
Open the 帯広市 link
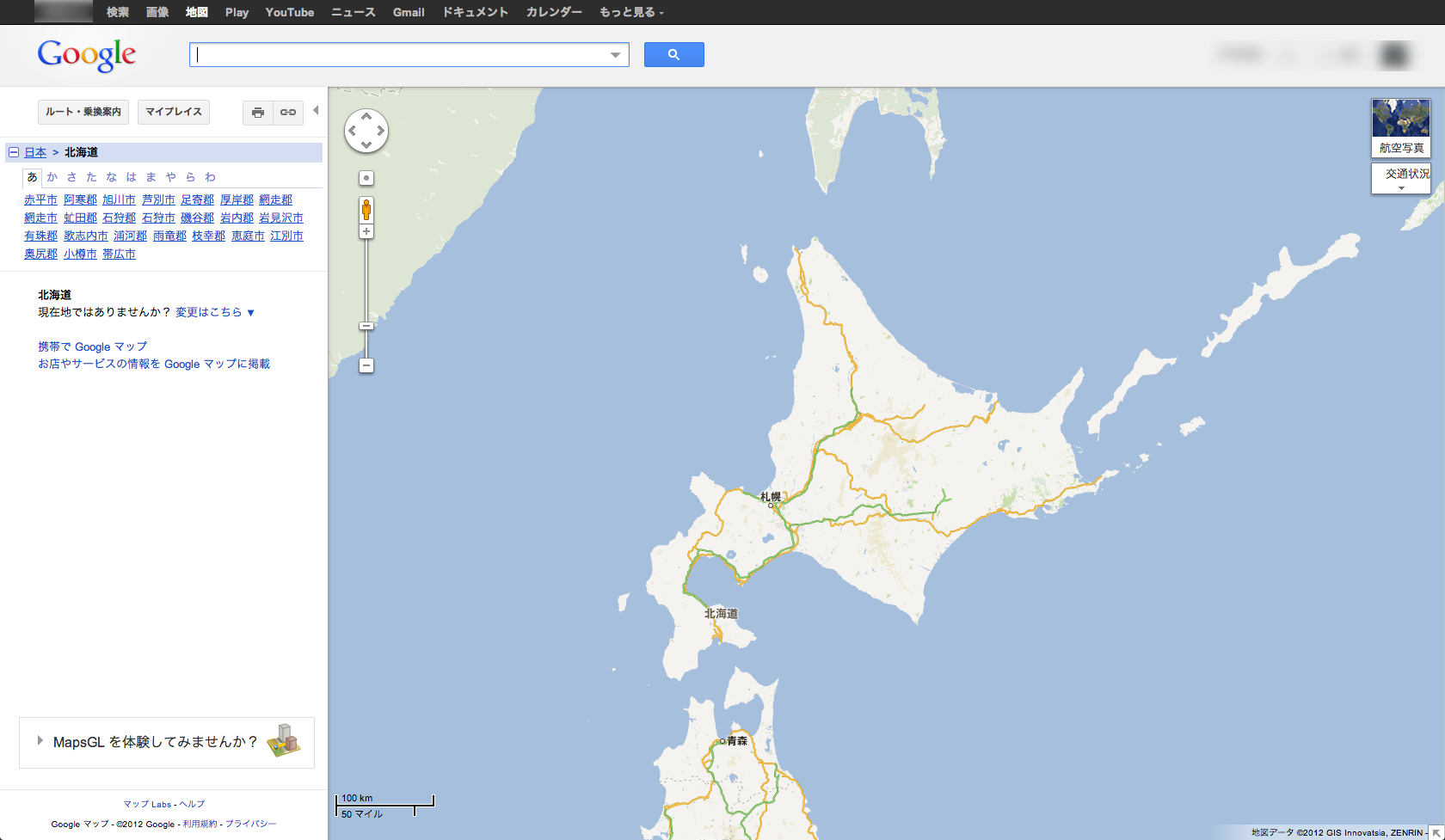pyautogui.click(x=119, y=254)
